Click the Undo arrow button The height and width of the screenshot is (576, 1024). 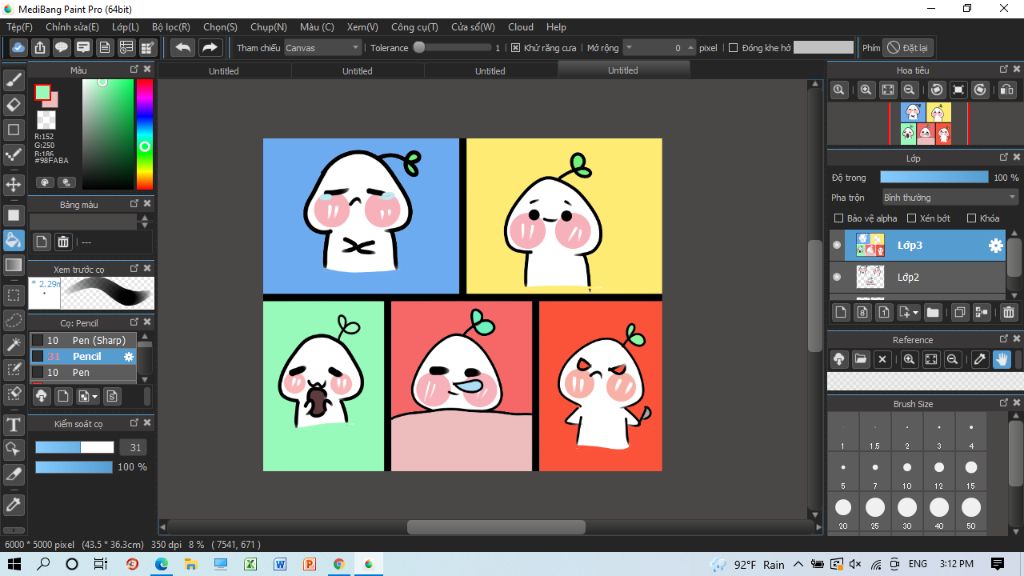click(x=183, y=48)
